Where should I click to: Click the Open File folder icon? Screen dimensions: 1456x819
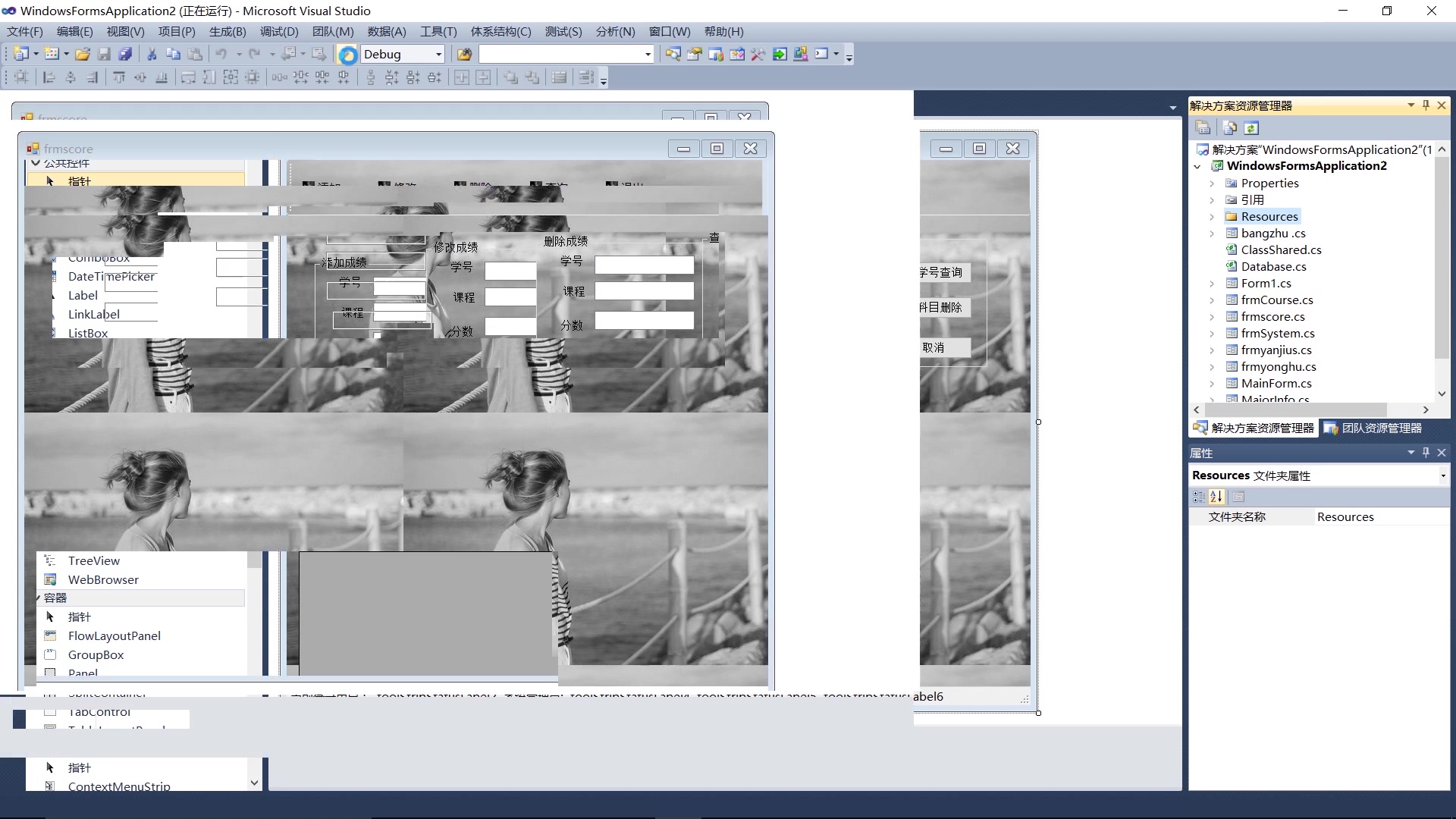(83, 54)
